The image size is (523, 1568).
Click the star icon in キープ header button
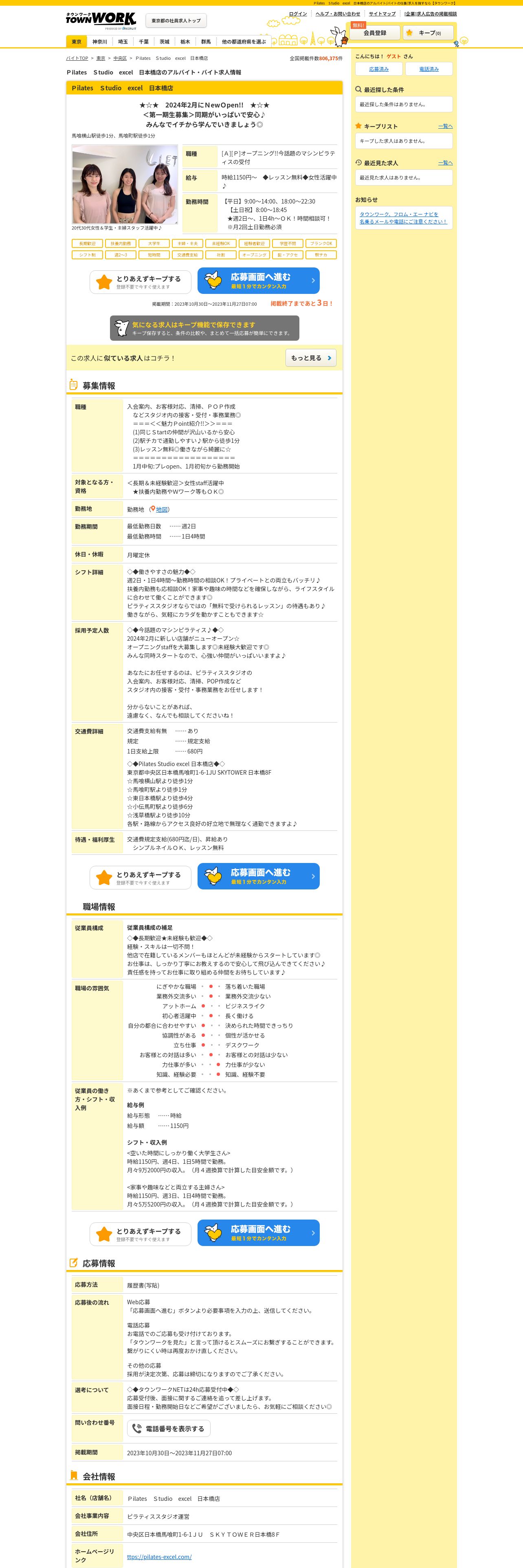[x=409, y=33]
